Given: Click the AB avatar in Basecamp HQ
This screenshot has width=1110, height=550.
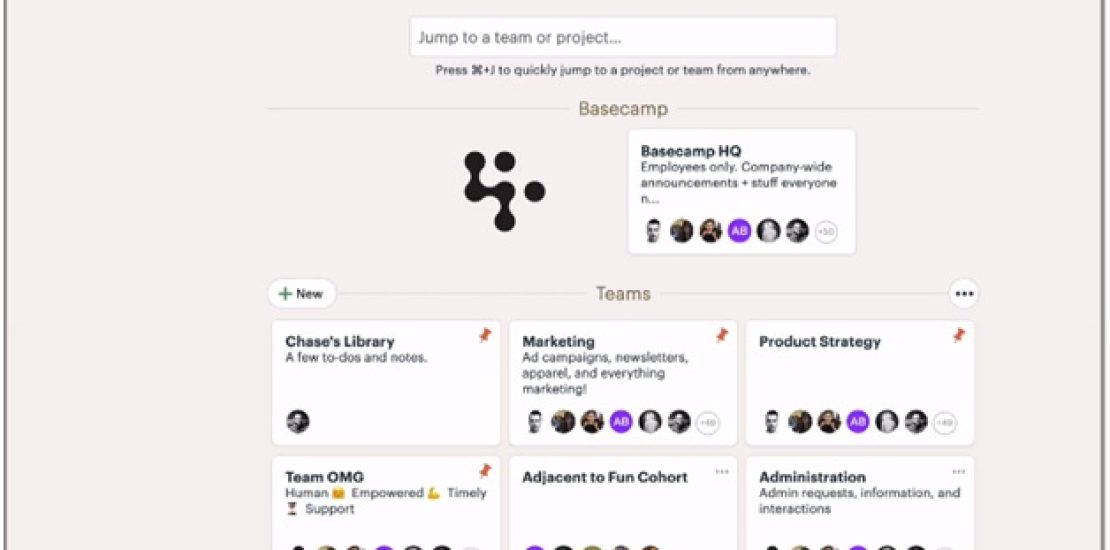Looking at the screenshot, I should pyautogui.click(x=739, y=231).
